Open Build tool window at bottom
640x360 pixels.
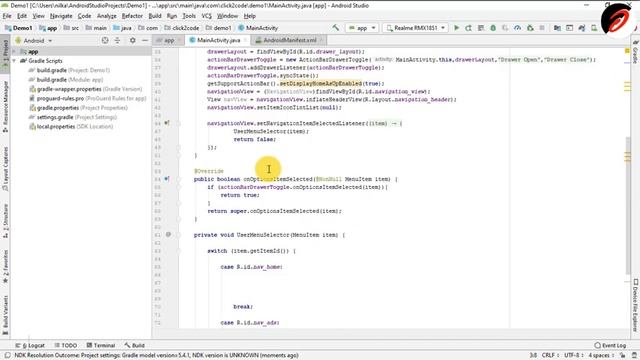(135, 345)
